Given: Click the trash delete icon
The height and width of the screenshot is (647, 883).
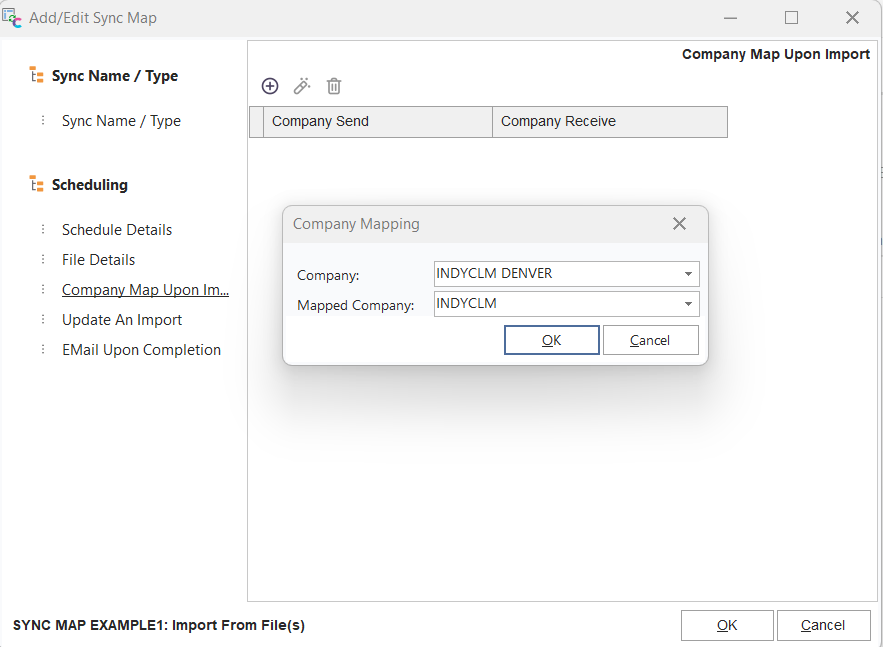Looking at the screenshot, I should (x=334, y=86).
